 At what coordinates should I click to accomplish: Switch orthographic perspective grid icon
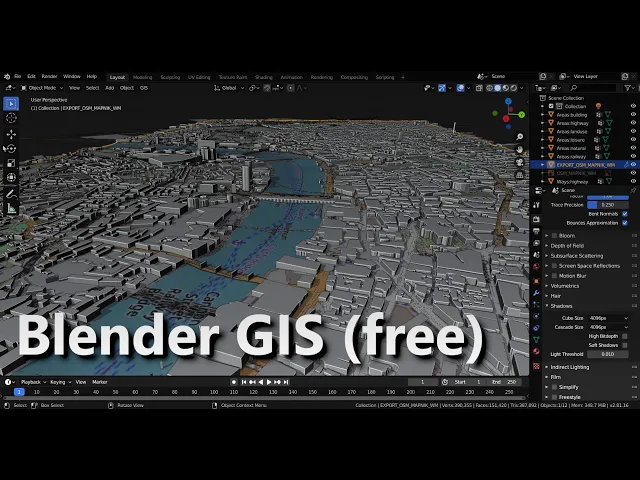(x=520, y=175)
